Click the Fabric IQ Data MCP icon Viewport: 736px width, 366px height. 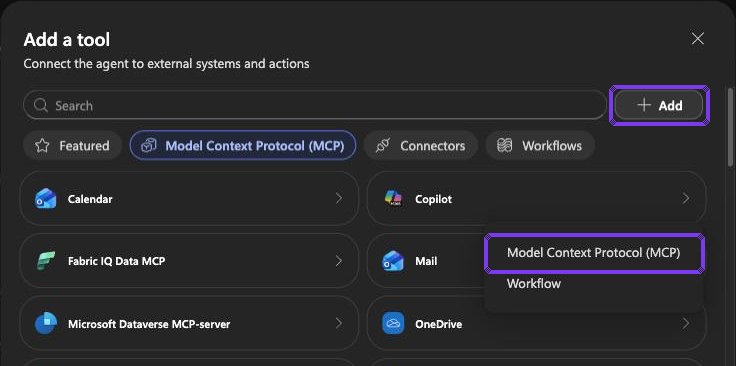click(x=46, y=261)
